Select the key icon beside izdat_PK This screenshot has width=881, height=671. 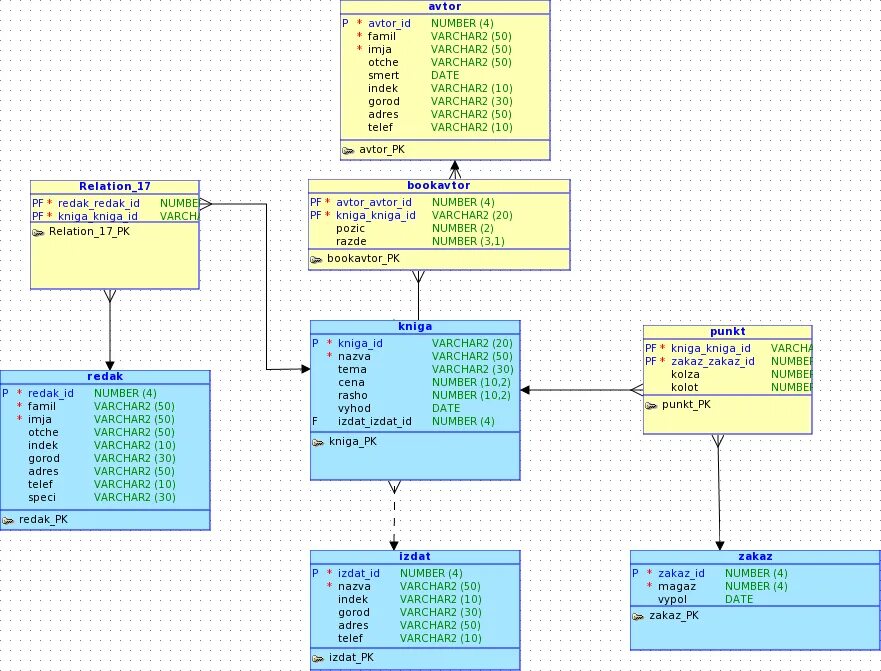coord(320,657)
